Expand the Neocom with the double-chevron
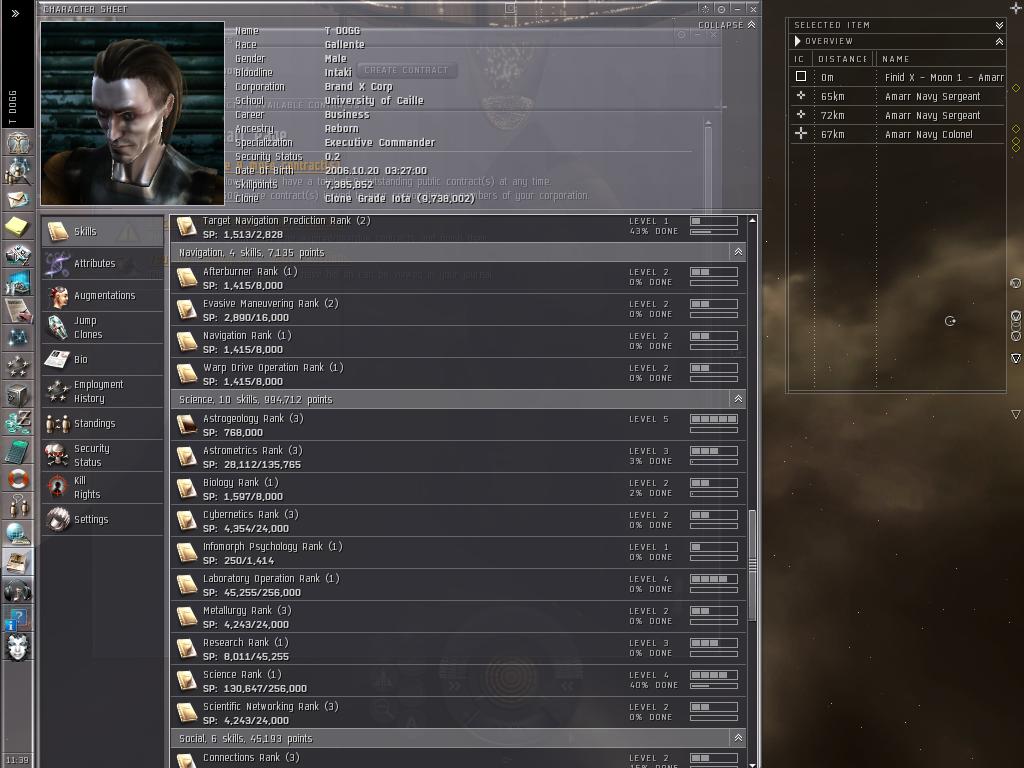The image size is (1024, 768). pos(16,13)
